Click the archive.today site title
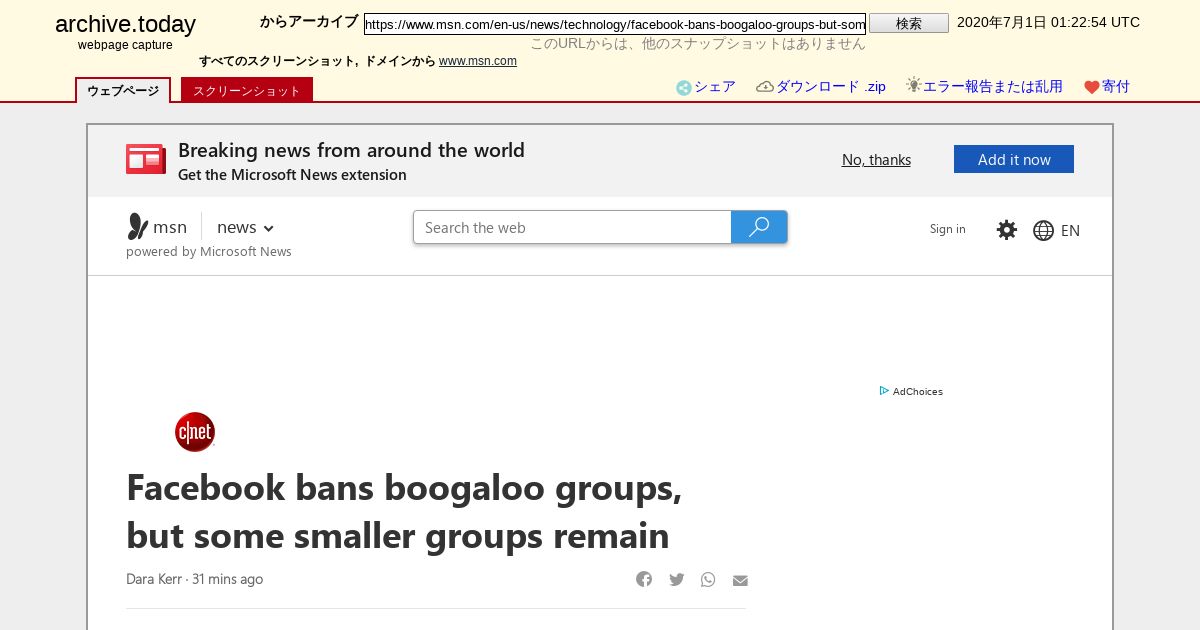This screenshot has width=1200, height=630. click(x=125, y=24)
